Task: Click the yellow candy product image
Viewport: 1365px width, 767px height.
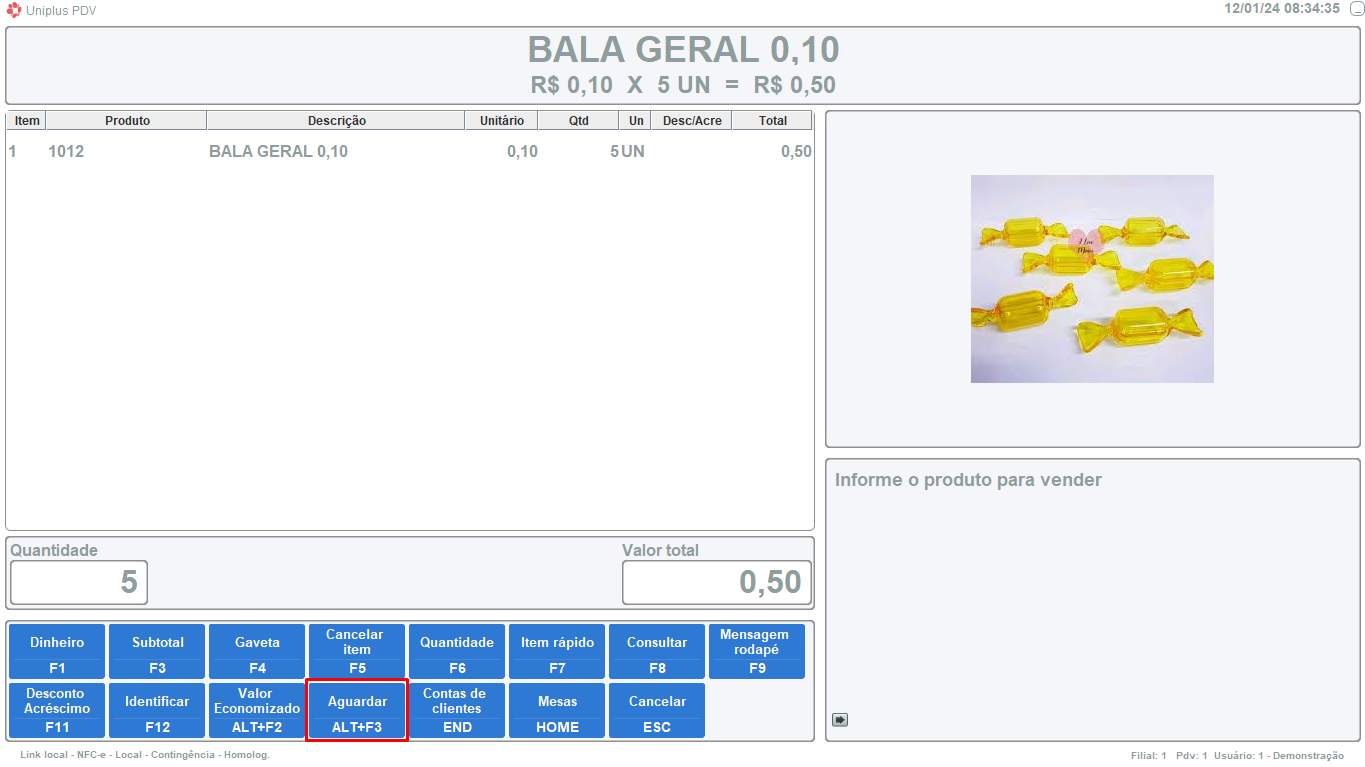Action: pos(1092,279)
